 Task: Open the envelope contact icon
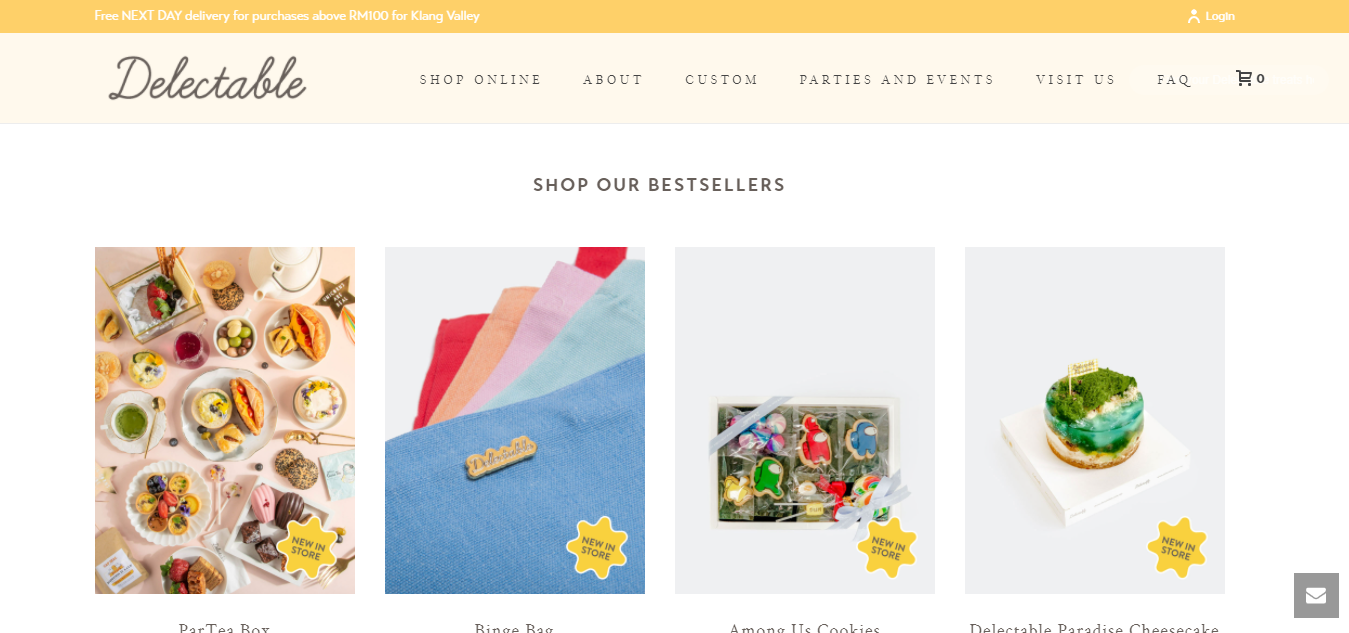(1316, 596)
